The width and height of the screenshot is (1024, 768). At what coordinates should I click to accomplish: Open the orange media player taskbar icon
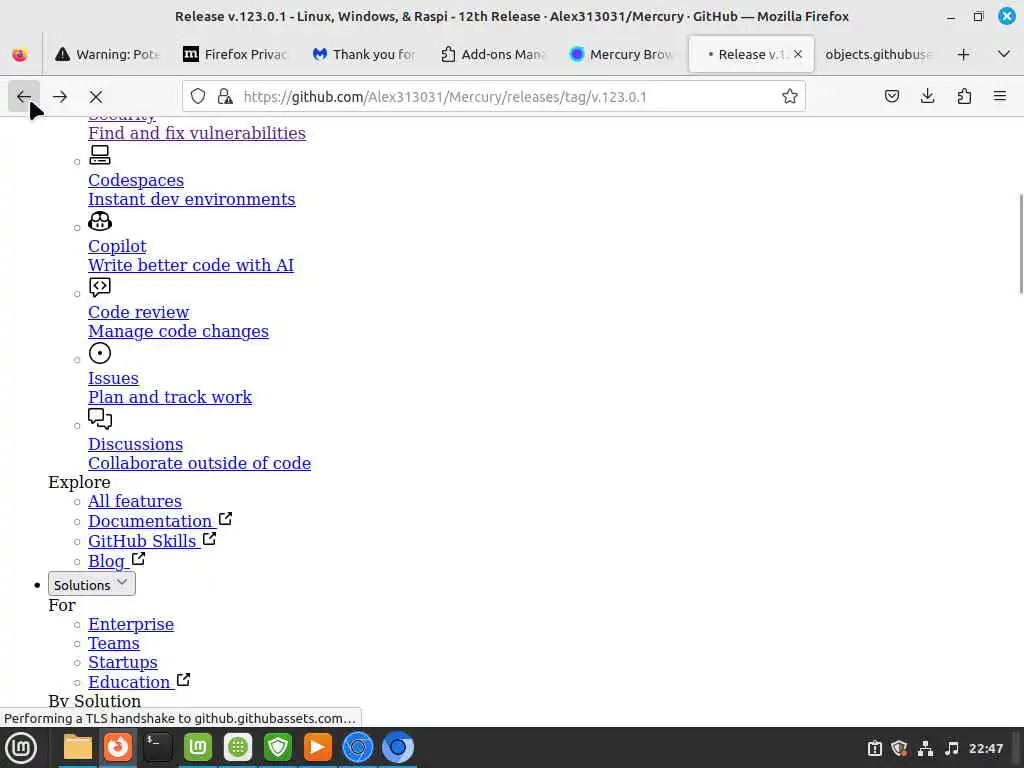click(318, 747)
